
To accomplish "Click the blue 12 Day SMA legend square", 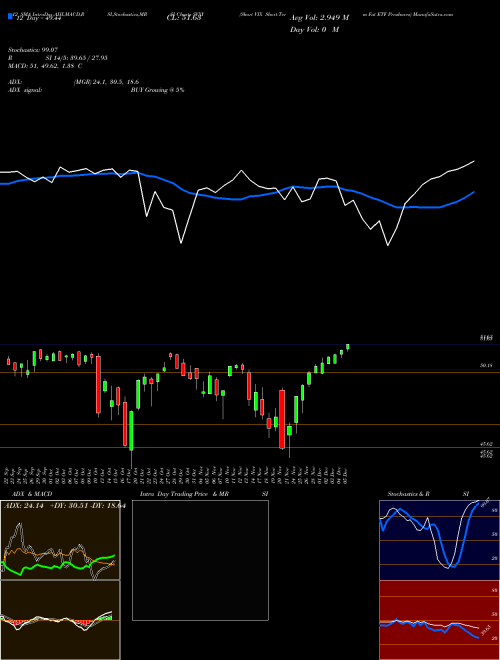I will point(10,16).
